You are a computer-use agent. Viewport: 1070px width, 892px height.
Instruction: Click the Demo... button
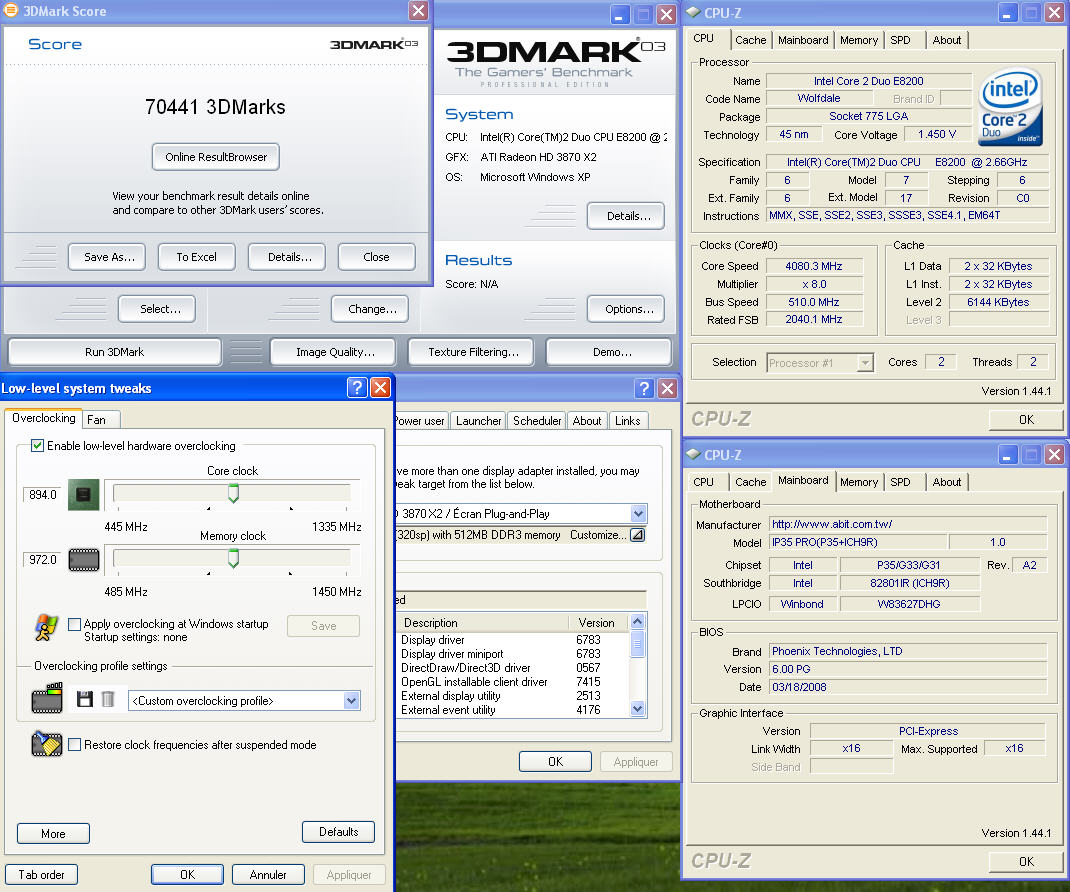pos(609,352)
